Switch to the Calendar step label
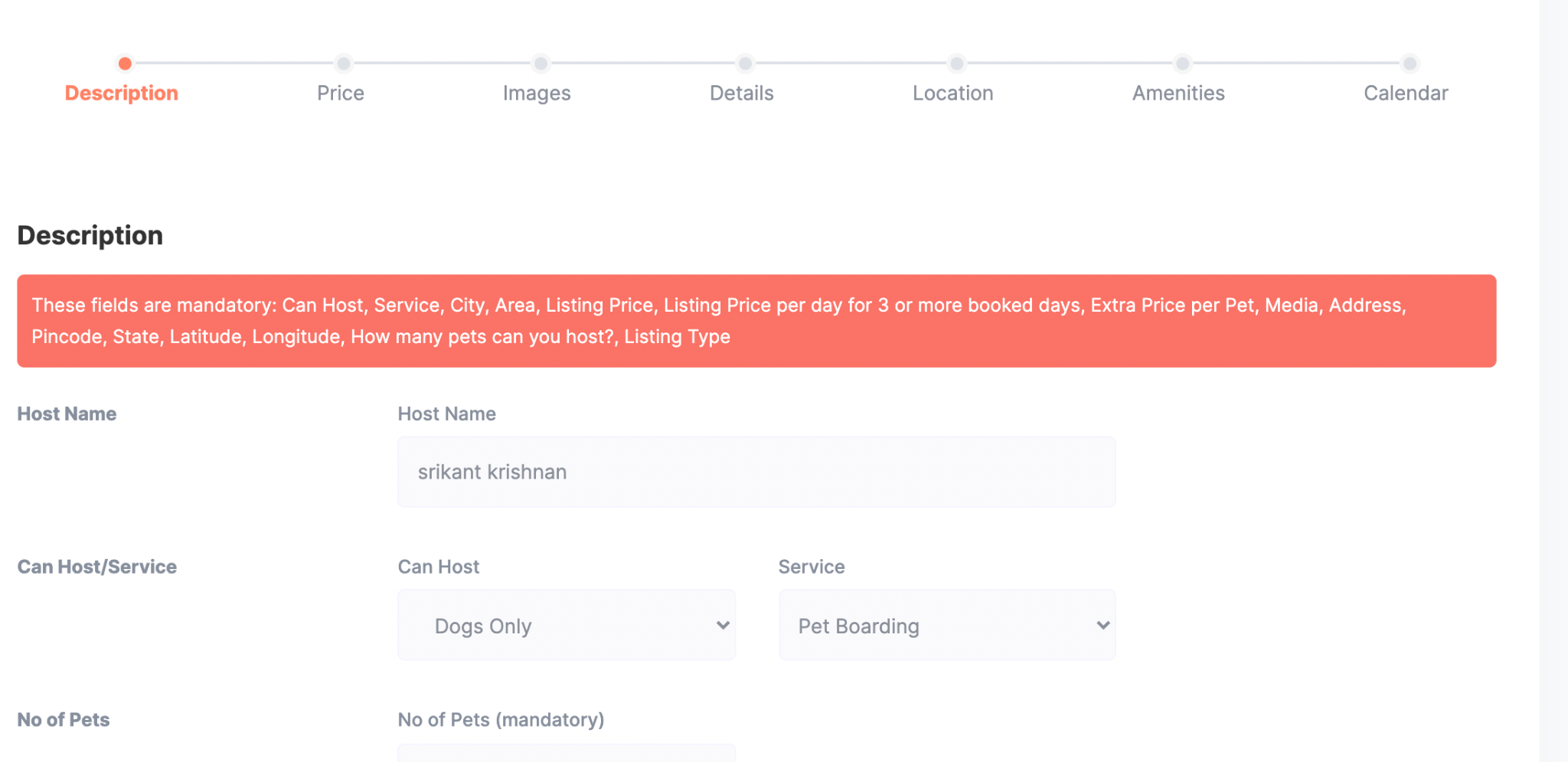The height and width of the screenshot is (762, 1568). click(1406, 93)
